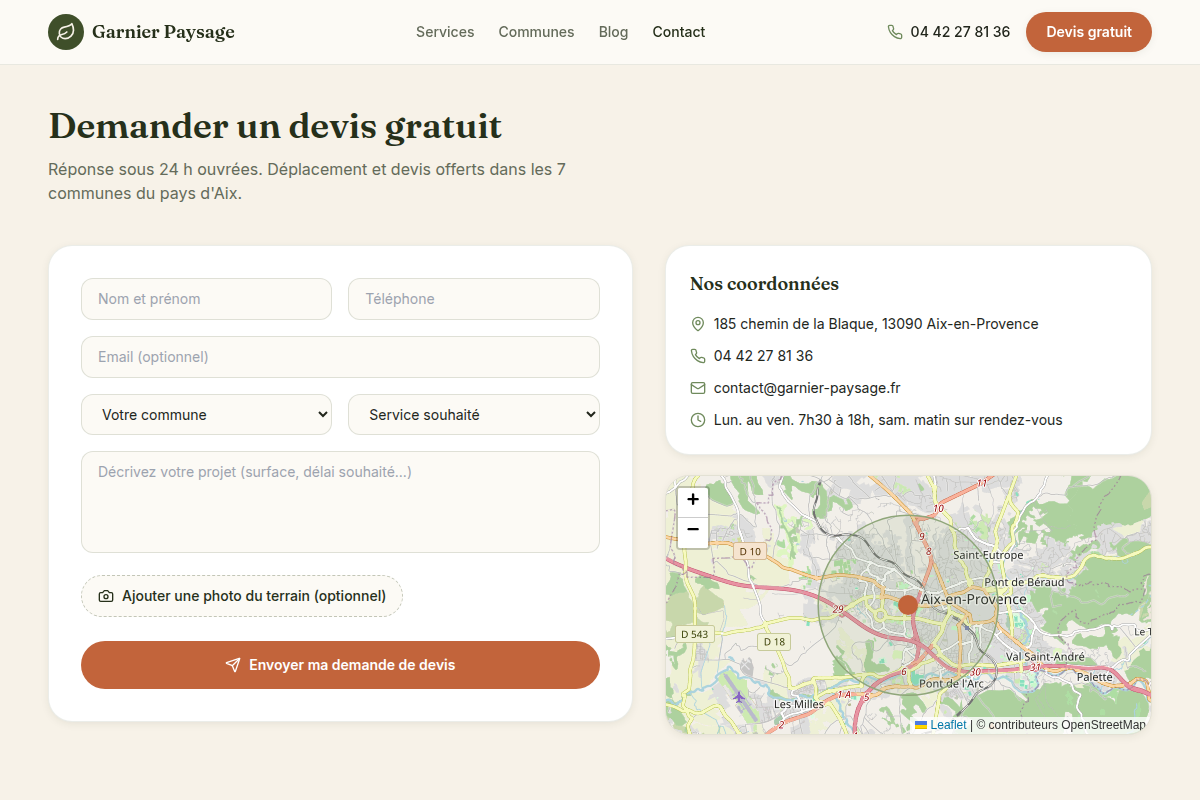The height and width of the screenshot is (800, 1200).
Task: Click the camera icon on the photo upload button
Action: click(106, 596)
